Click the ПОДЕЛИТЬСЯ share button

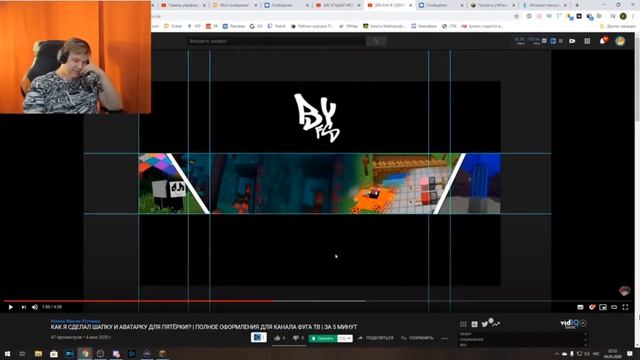(x=376, y=338)
